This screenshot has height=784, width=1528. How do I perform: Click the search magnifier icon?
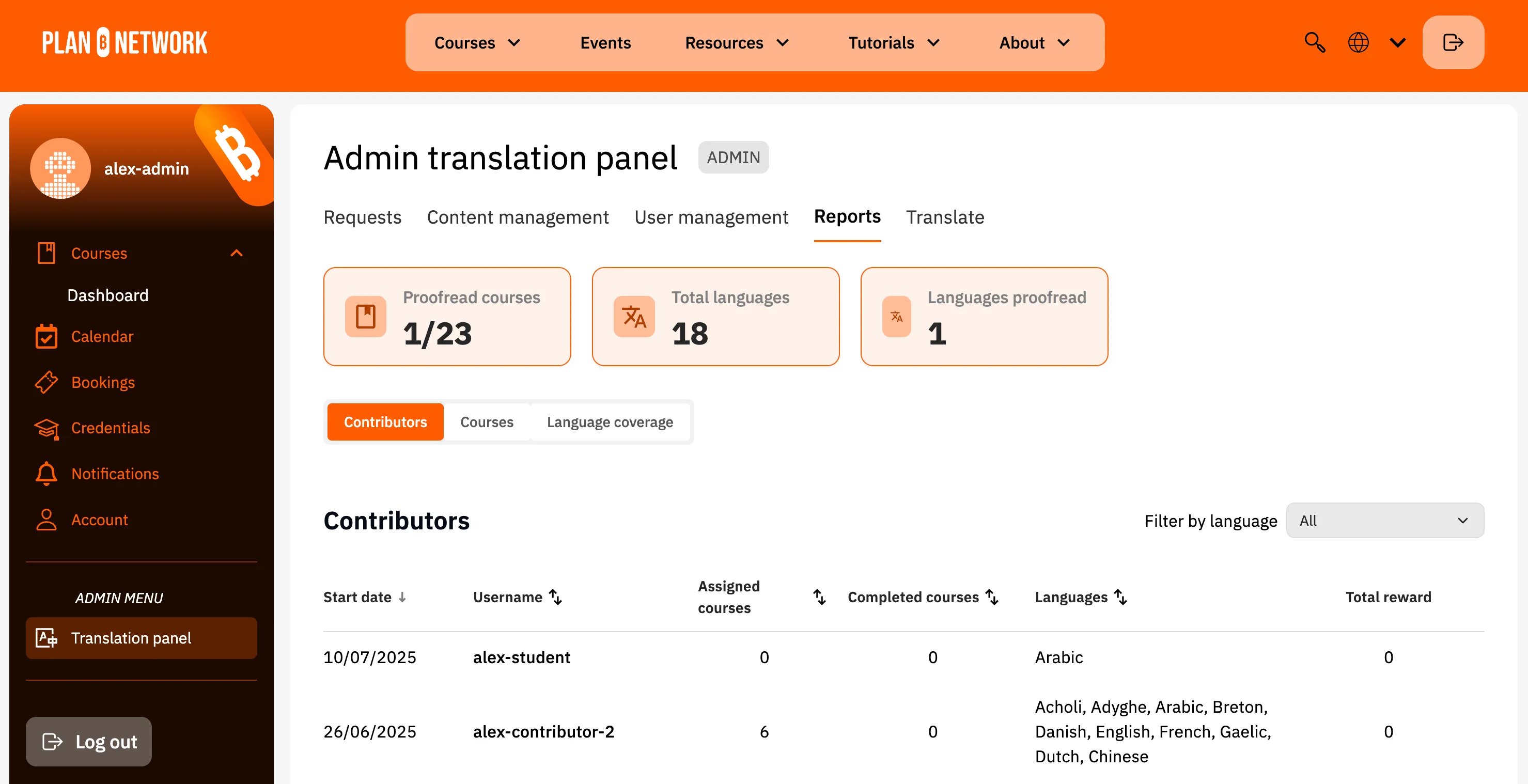tap(1315, 43)
